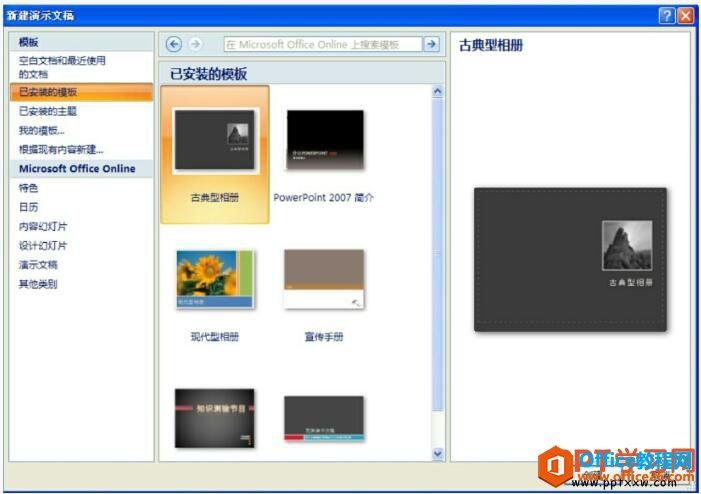Screen dimensions: 701x494
Task: Click the Office Online search templates field
Action: [x=323, y=44]
